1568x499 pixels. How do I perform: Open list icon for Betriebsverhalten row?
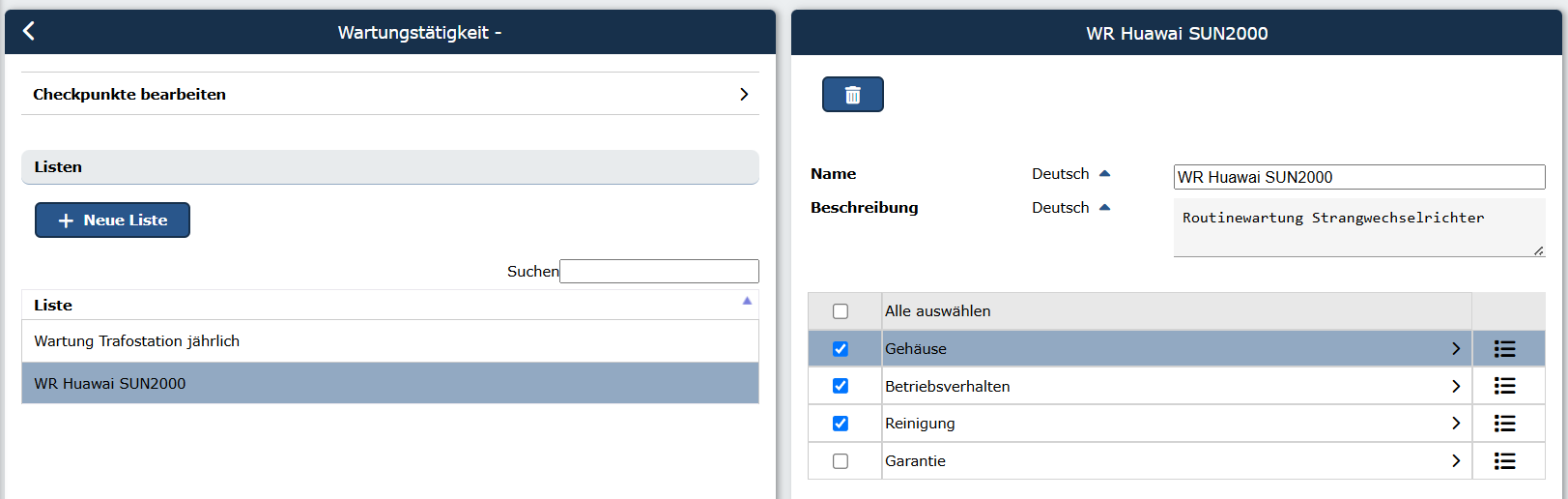pos(1504,386)
